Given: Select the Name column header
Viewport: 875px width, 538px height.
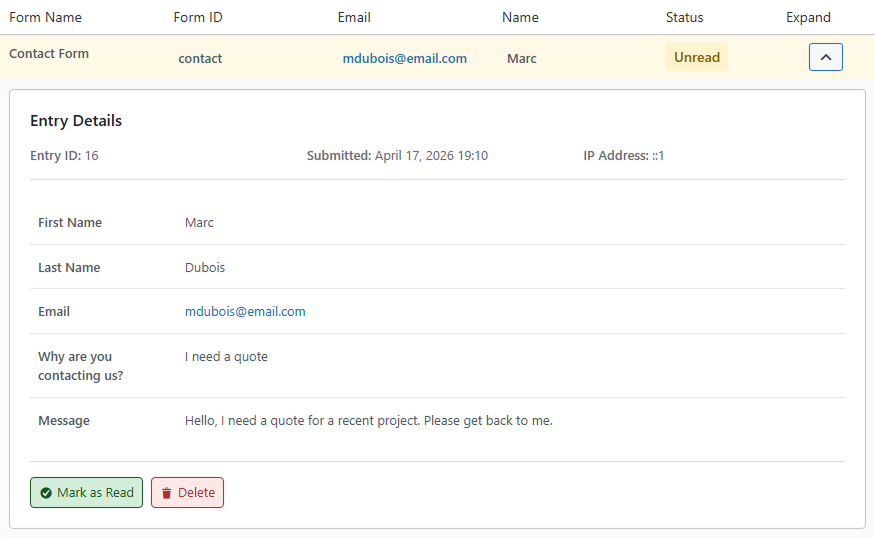Looking at the screenshot, I should tap(520, 17).
